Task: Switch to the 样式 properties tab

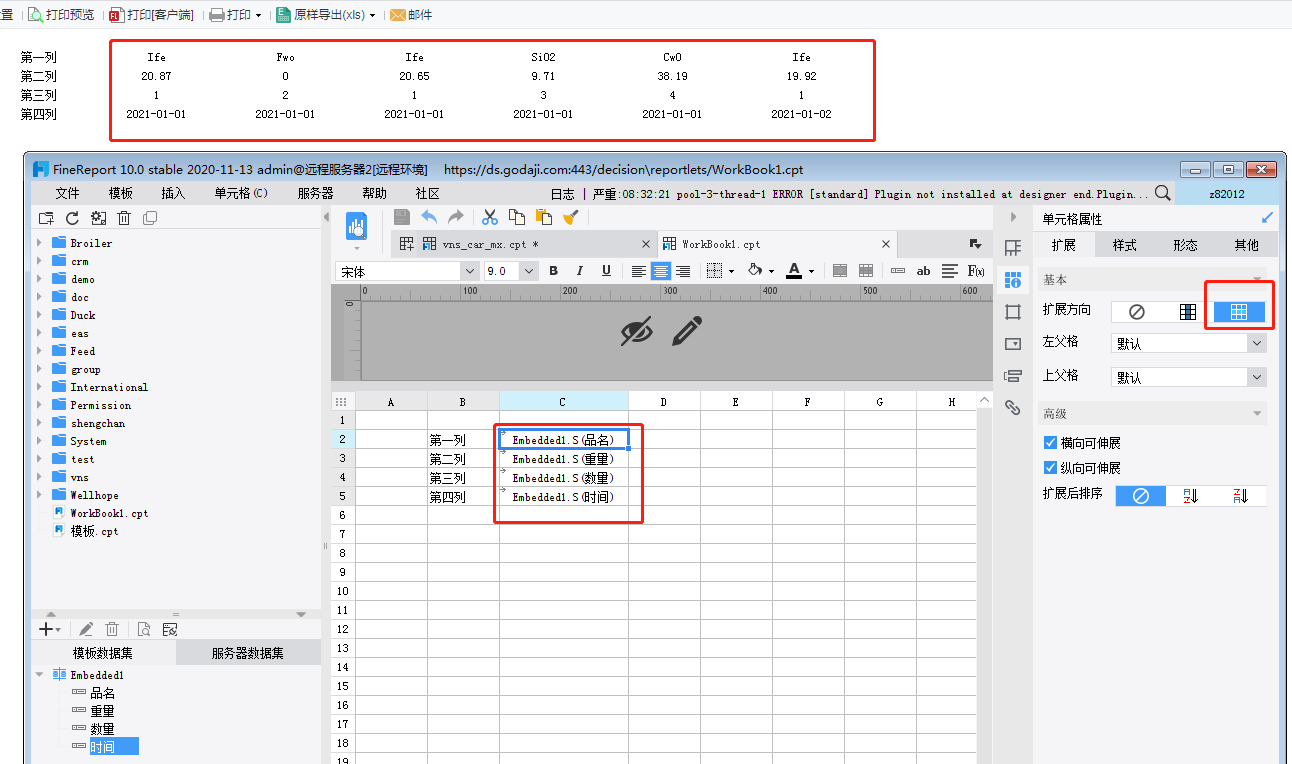Action: (x=1125, y=245)
